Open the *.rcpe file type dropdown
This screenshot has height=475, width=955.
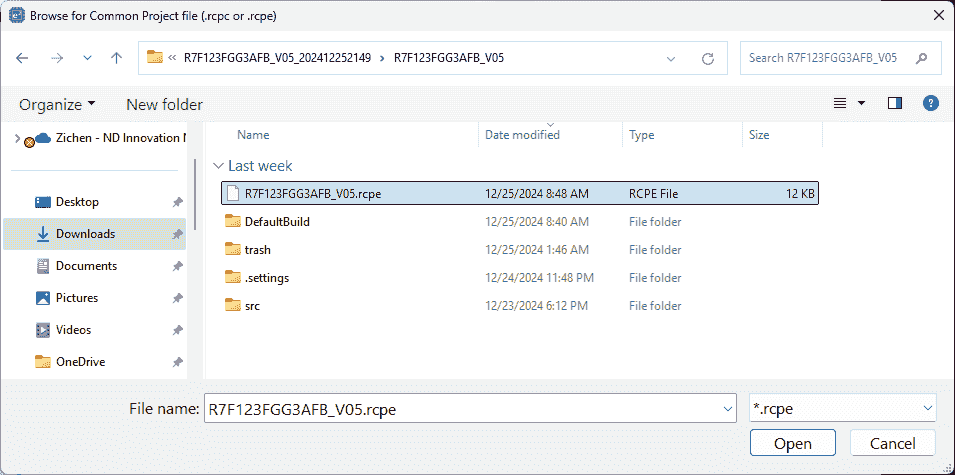927,408
